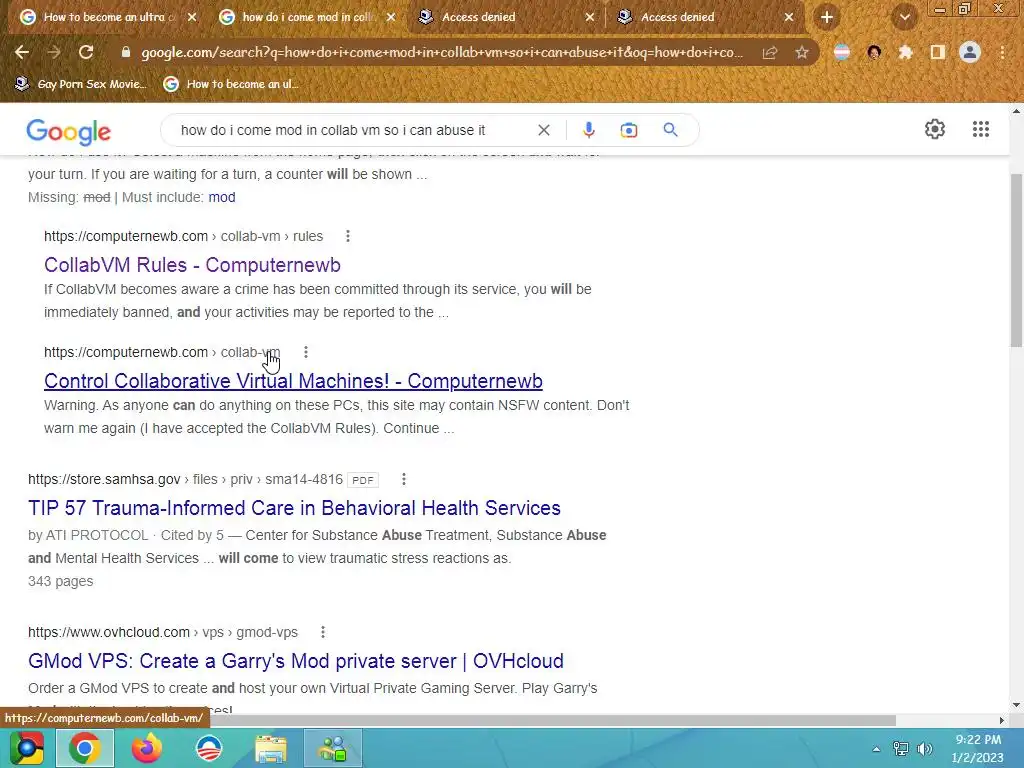Screen dimensions: 1024x768
Task: Click the forward navigation arrow
Action: pyautogui.click(x=54, y=52)
